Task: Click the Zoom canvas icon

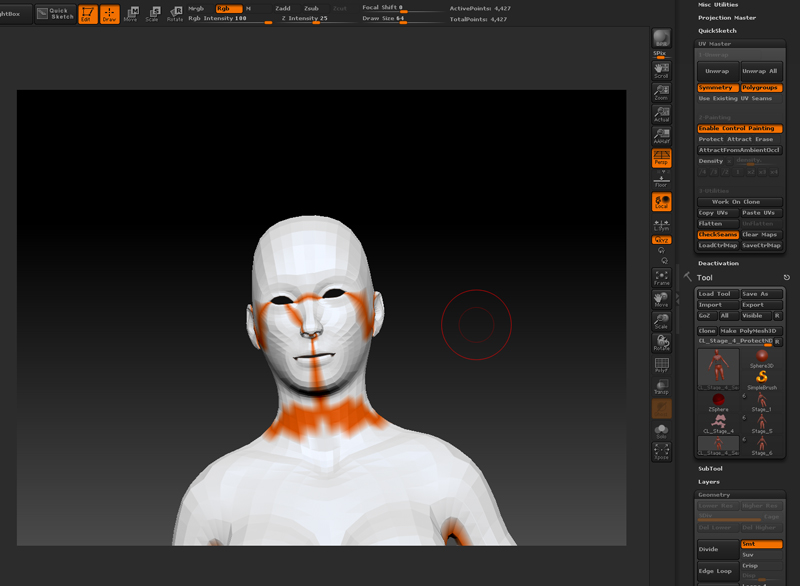Action: pos(661,91)
